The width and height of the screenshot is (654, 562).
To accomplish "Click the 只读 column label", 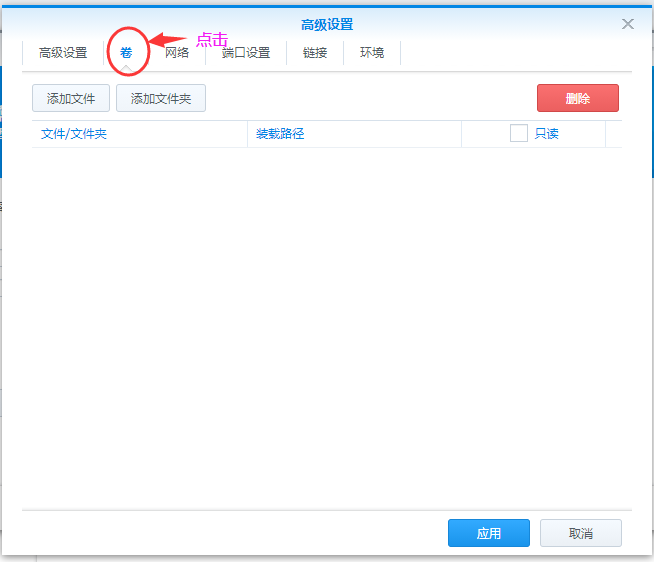I will point(546,134).
